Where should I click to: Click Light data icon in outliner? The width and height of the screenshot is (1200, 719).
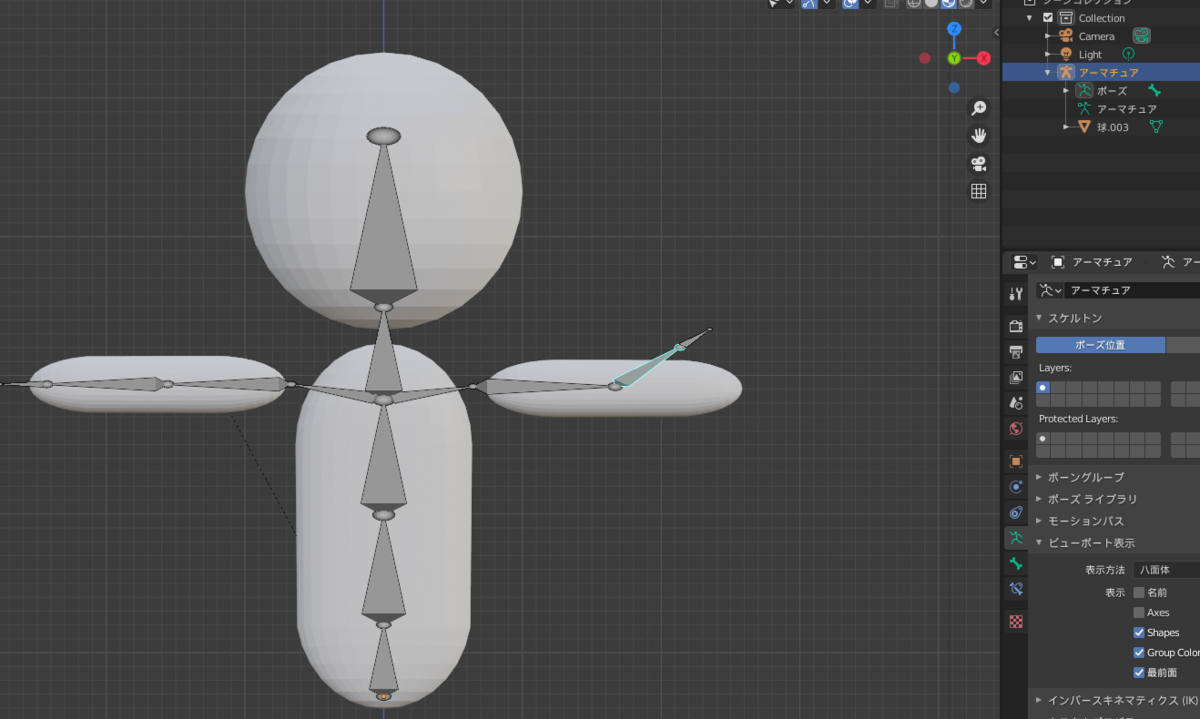click(1129, 54)
